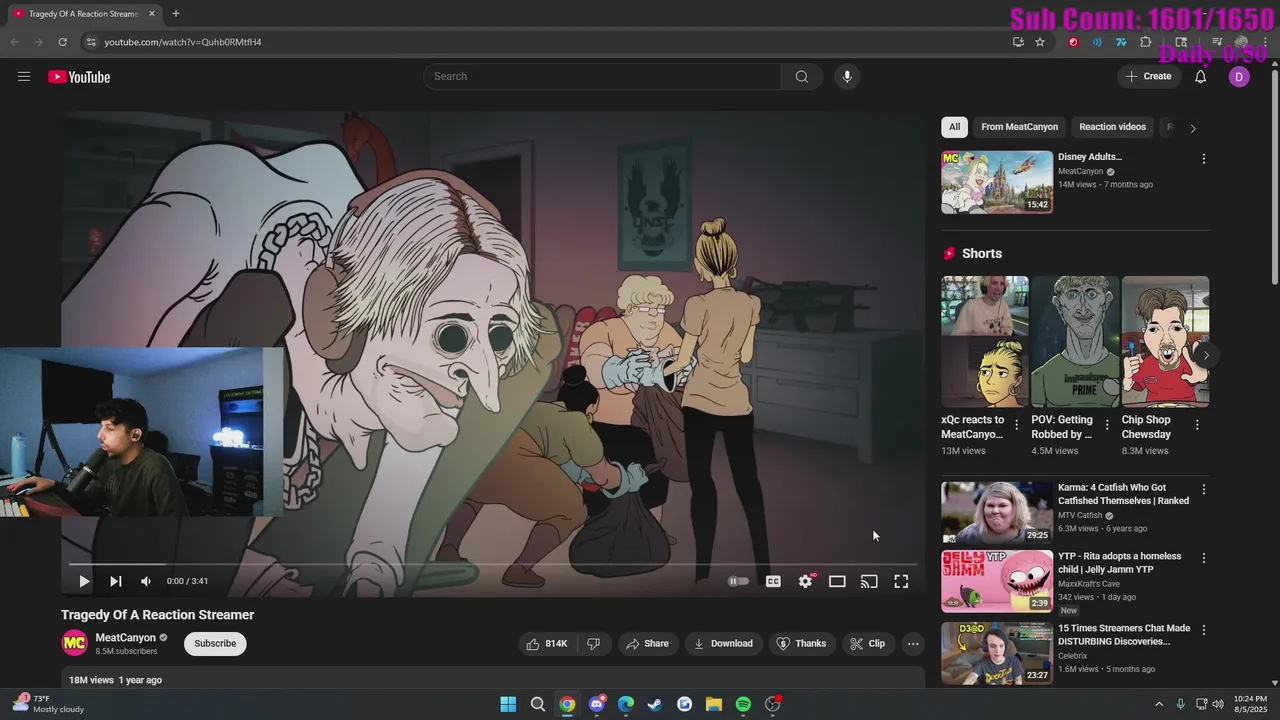Enter full screen mode

(901, 581)
